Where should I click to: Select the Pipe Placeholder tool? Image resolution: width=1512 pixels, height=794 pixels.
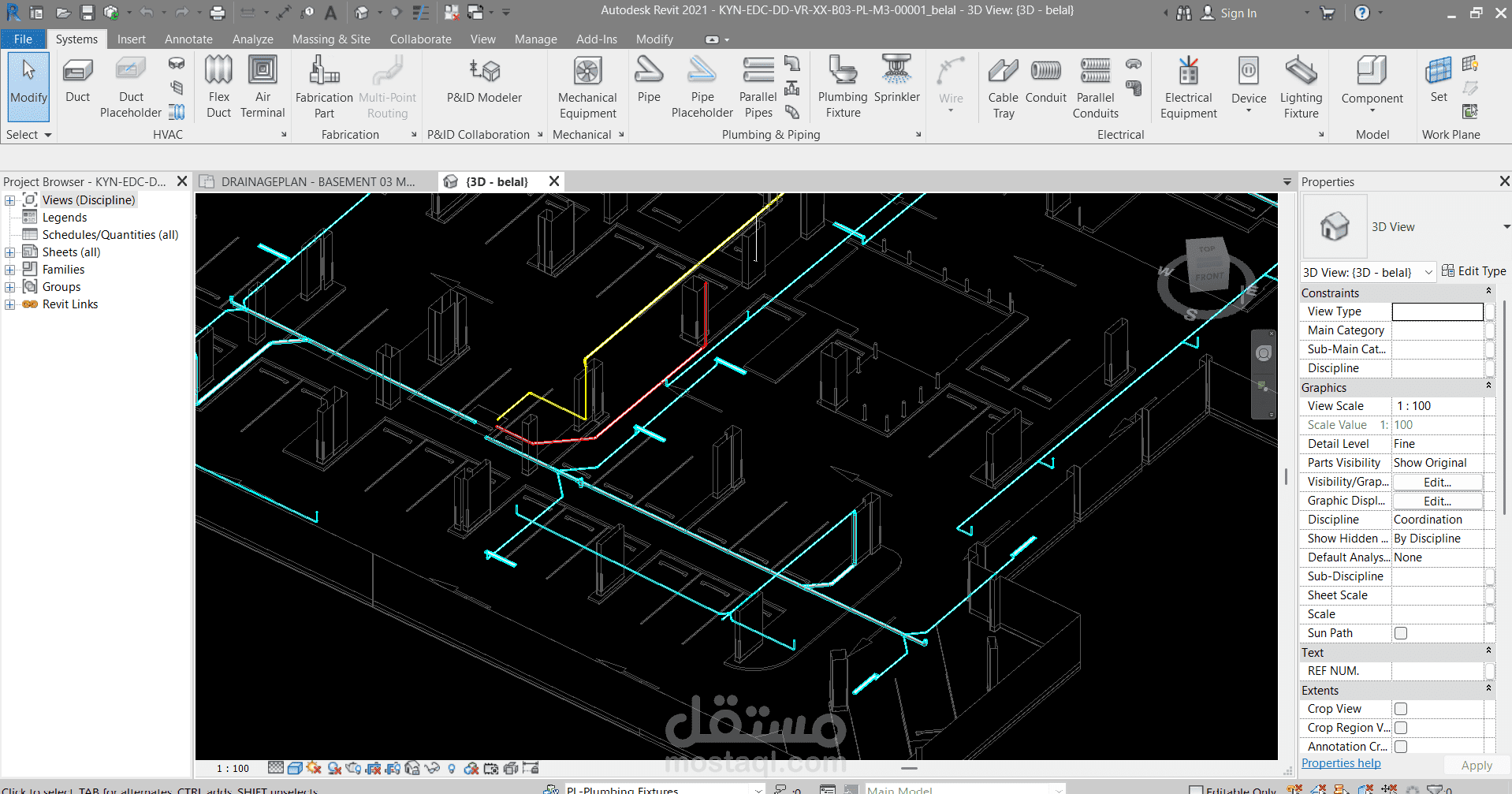702,87
